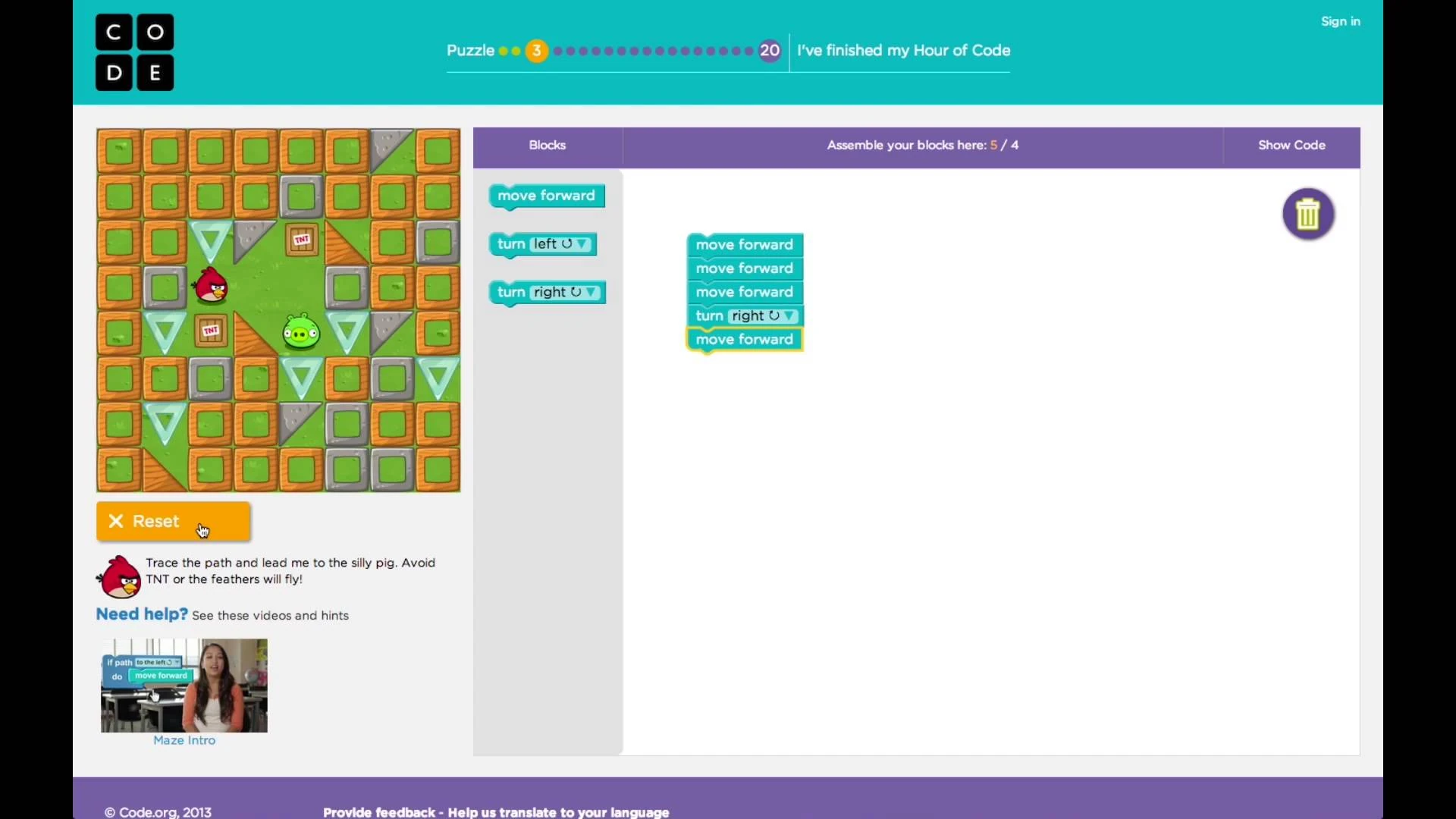This screenshot has height=819, width=1456.
Task: Click the red bird avatar beside the instructions
Action: tap(119, 577)
